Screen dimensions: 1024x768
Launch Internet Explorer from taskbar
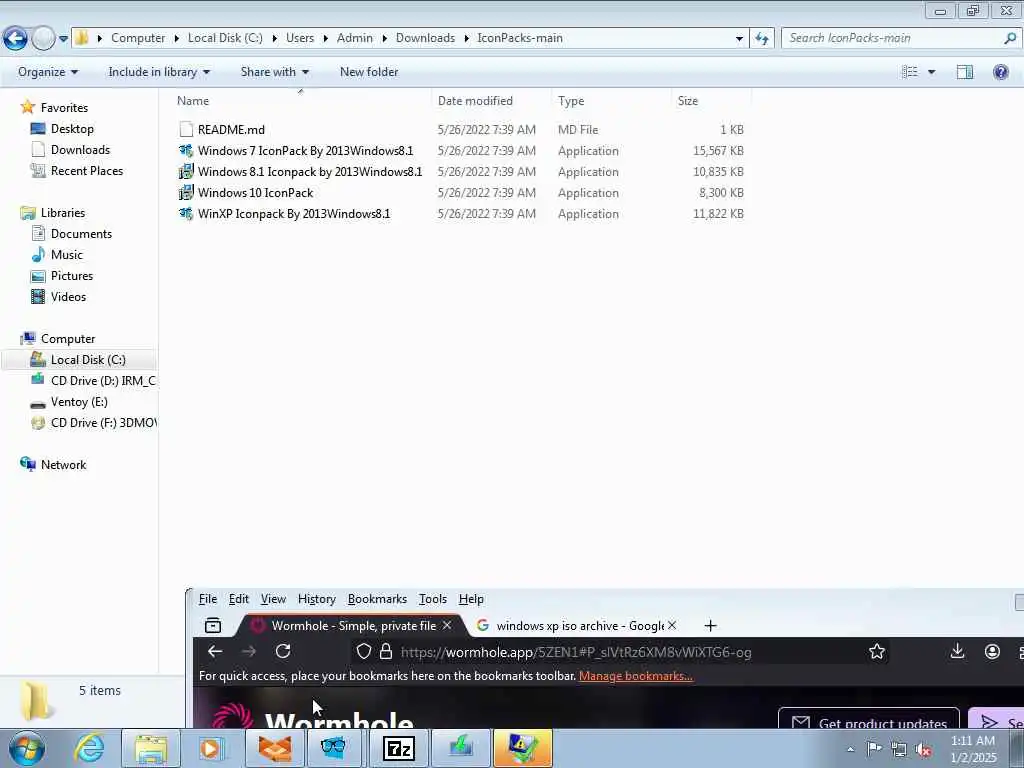coord(89,748)
